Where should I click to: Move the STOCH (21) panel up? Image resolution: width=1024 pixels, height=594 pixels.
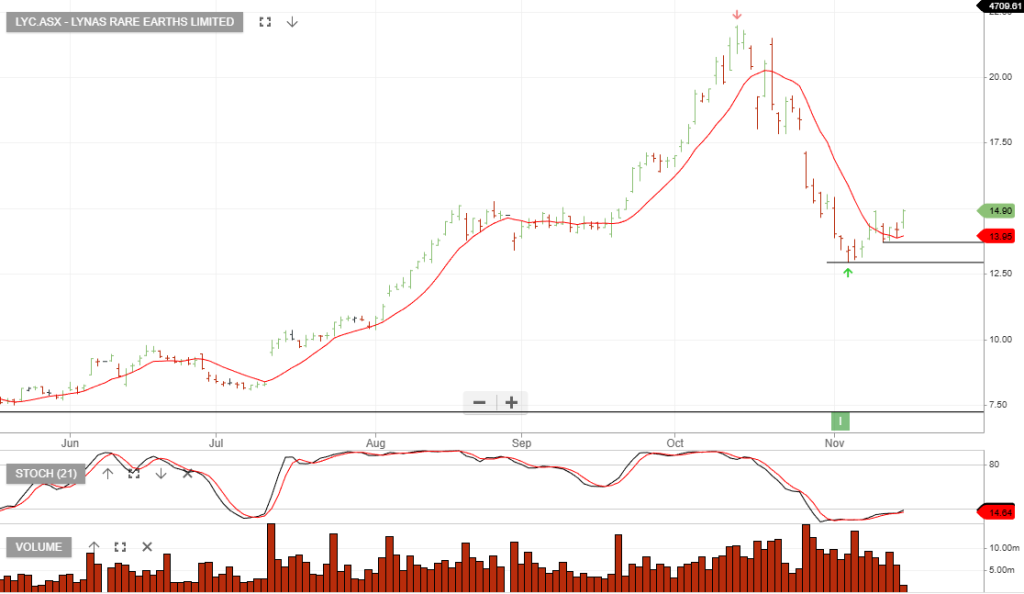(x=108, y=473)
